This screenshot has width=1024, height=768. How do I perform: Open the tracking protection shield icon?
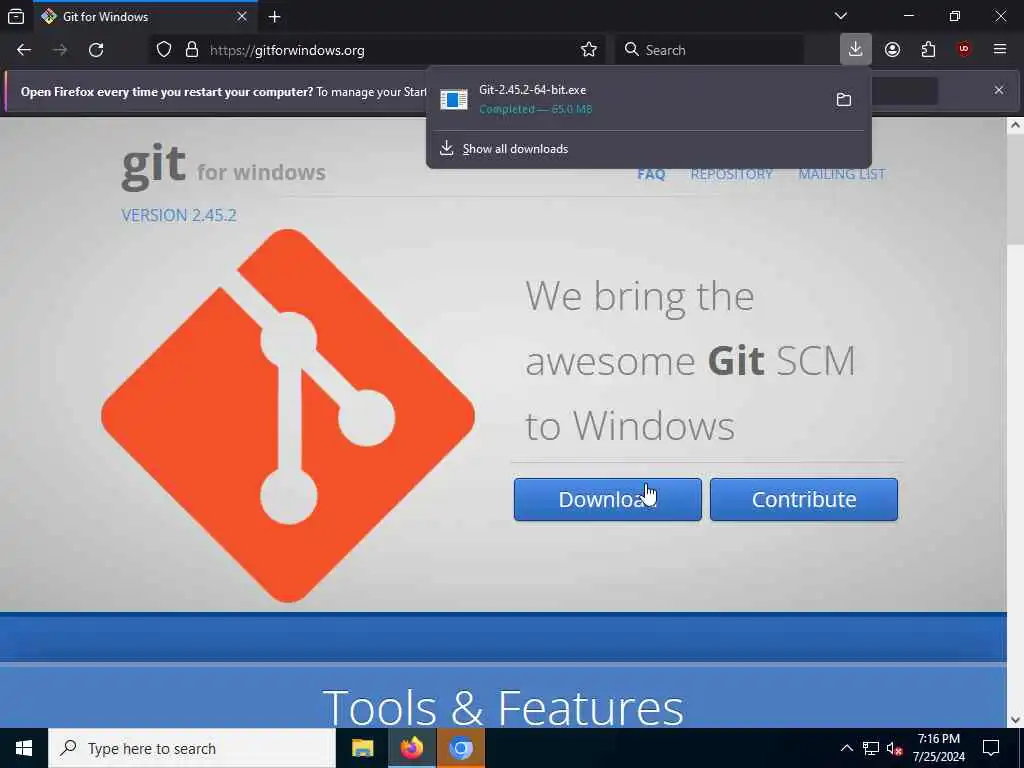coord(164,50)
